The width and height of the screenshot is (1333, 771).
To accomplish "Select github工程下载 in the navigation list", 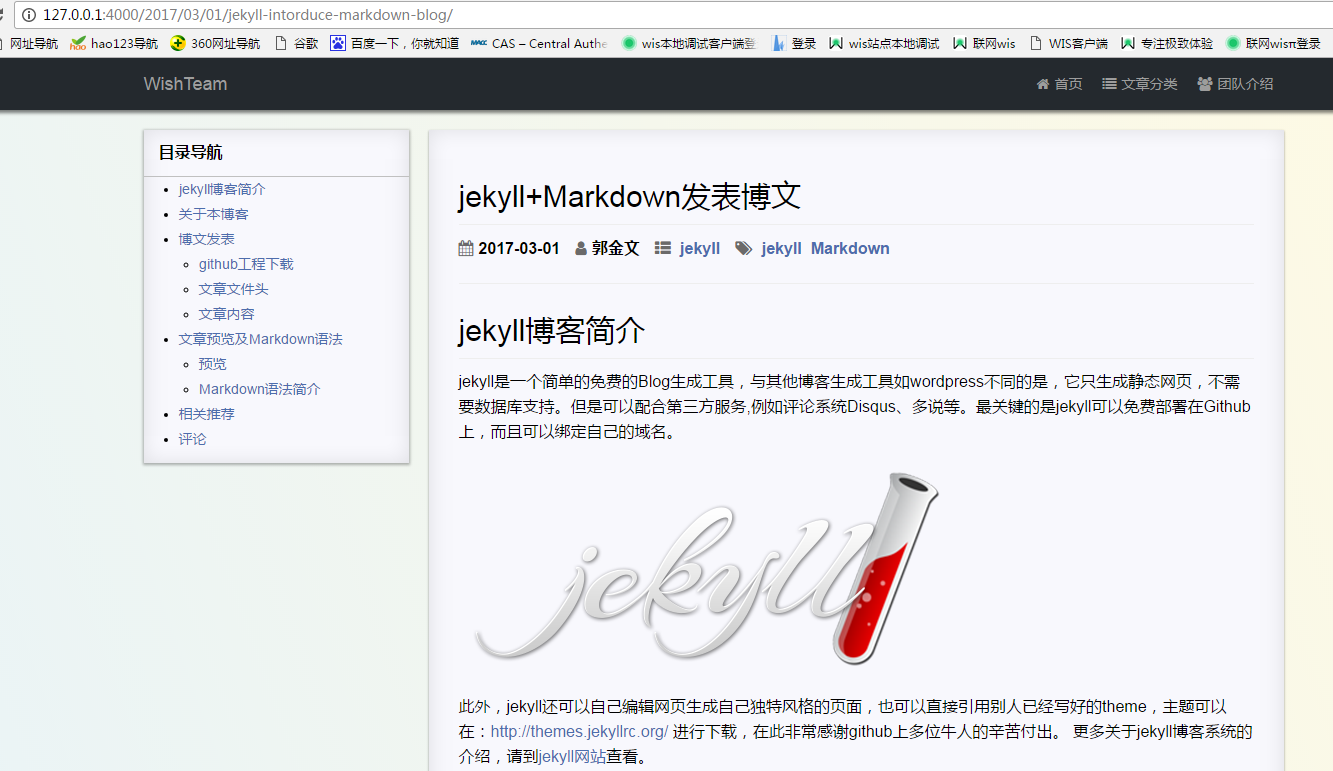I will tap(246, 264).
